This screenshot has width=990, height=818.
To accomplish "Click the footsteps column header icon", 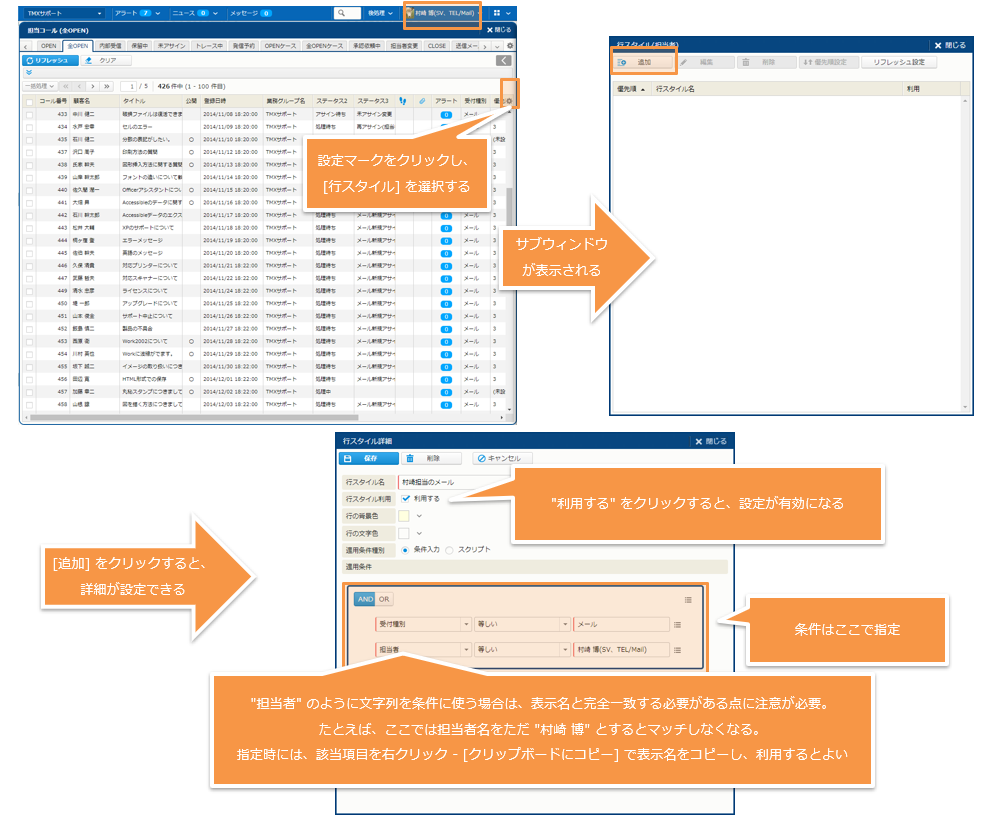I will [x=402, y=101].
